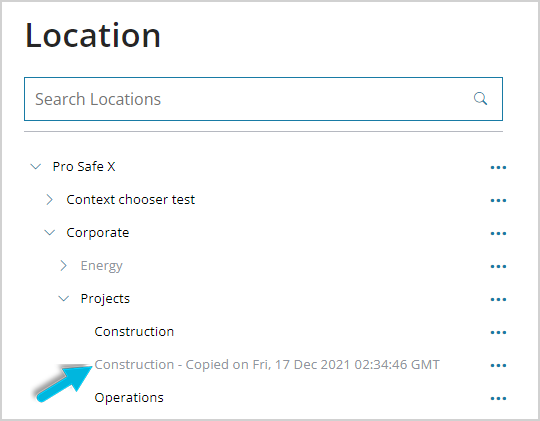Expand the Context chooser test node

click(x=50, y=199)
